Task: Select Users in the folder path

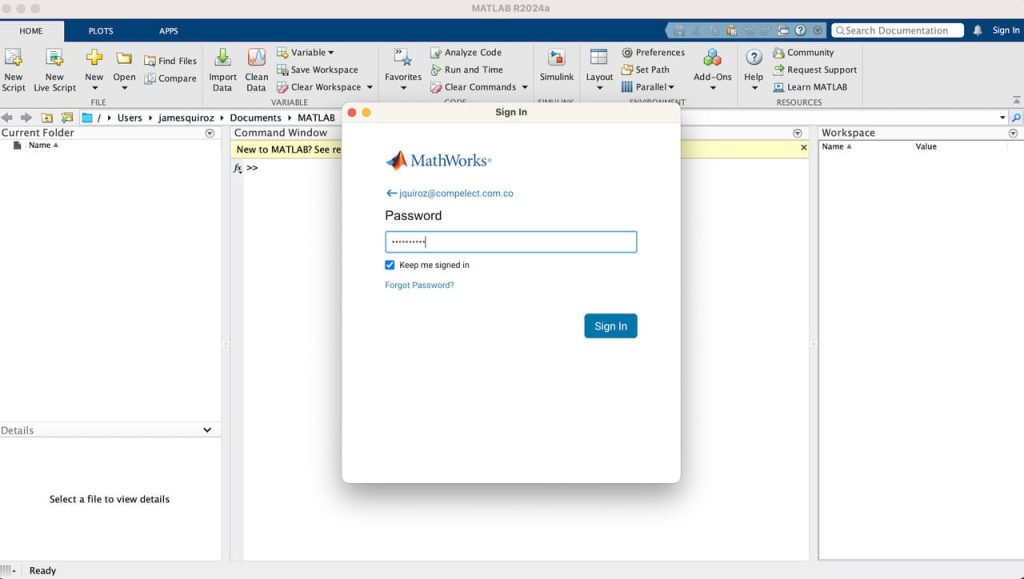Action: tap(129, 117)
